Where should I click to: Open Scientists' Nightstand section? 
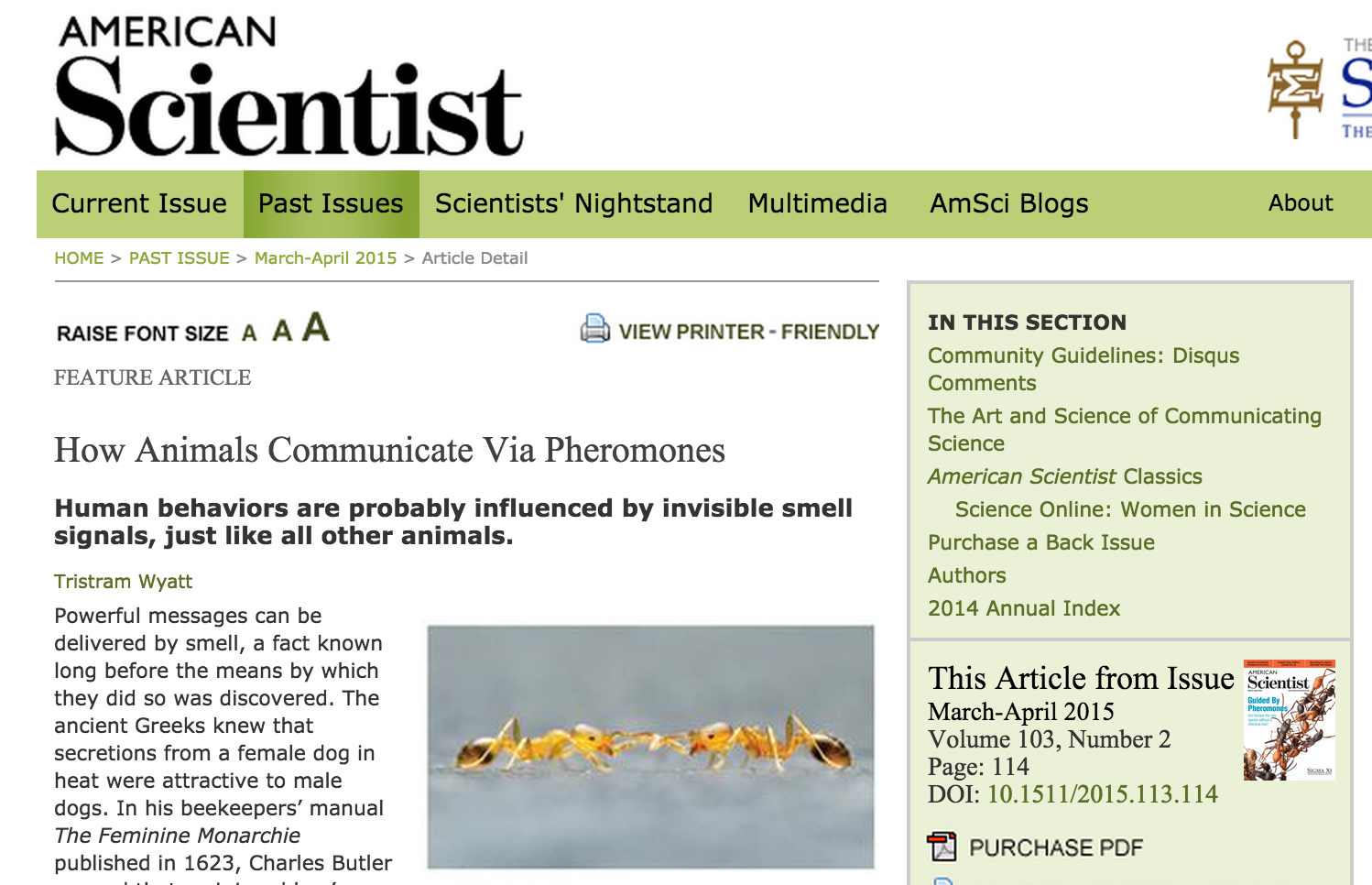pos(573,203)
